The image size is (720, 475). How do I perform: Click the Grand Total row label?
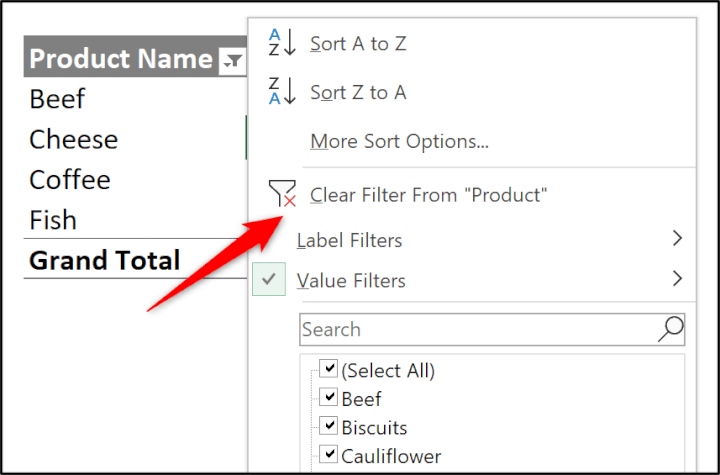click(x=105, y=261)
